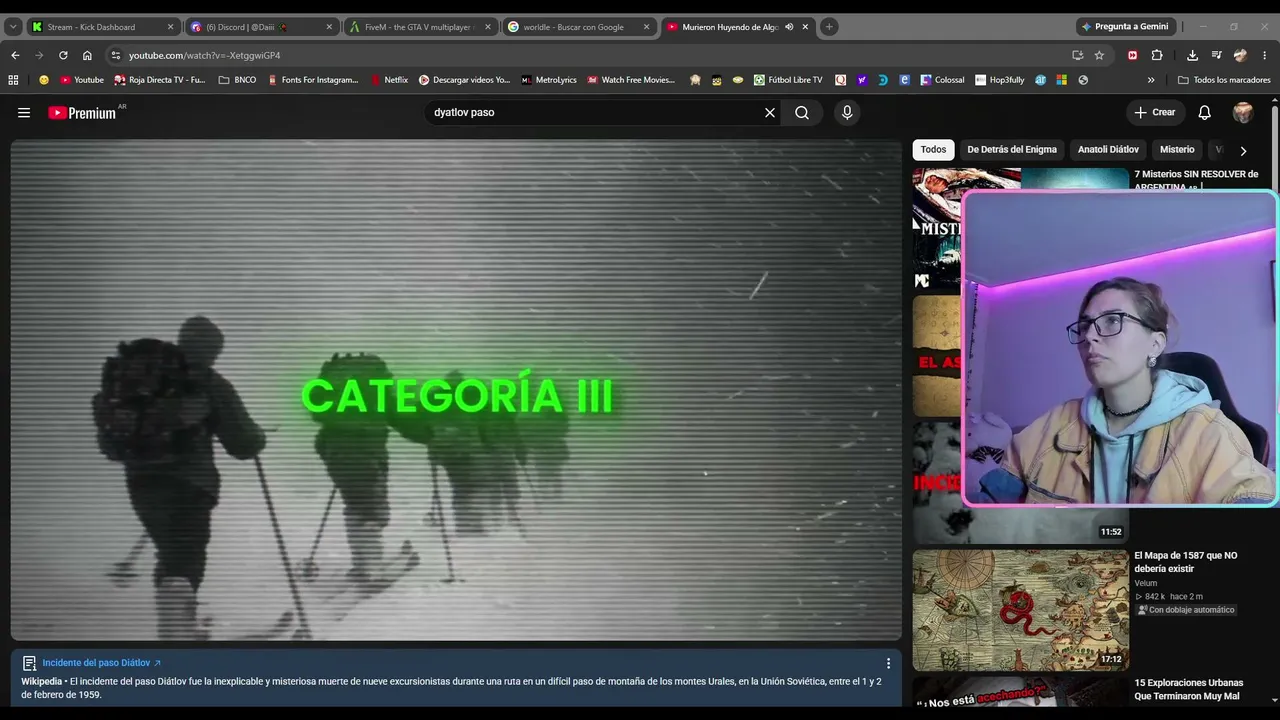Image resolution: width=1280 pixels, height=720 pixels.
Task: Open the Extensions puzzle menu
Action: (1157, 55)
